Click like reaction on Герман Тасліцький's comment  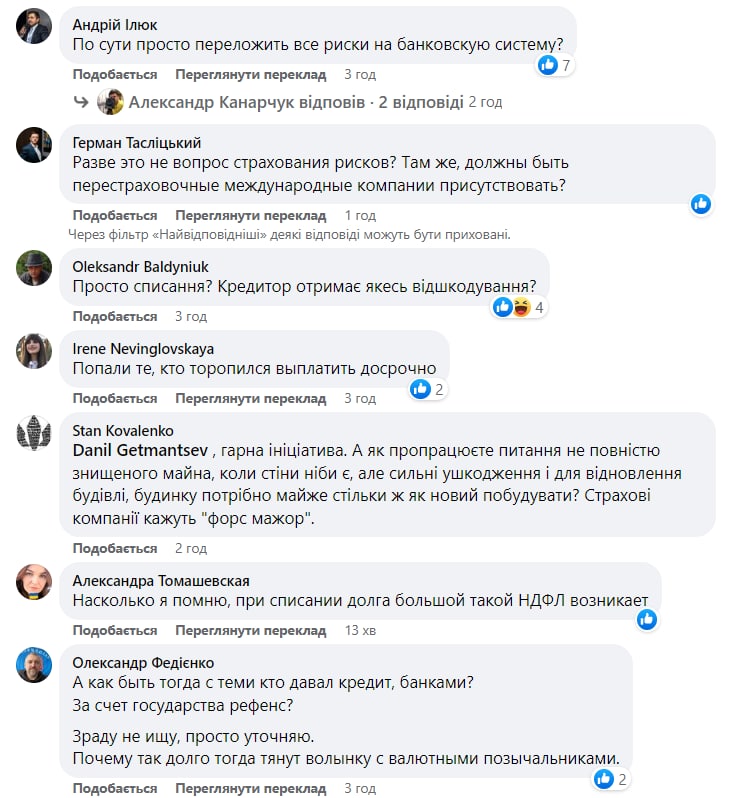pos(701,204)
